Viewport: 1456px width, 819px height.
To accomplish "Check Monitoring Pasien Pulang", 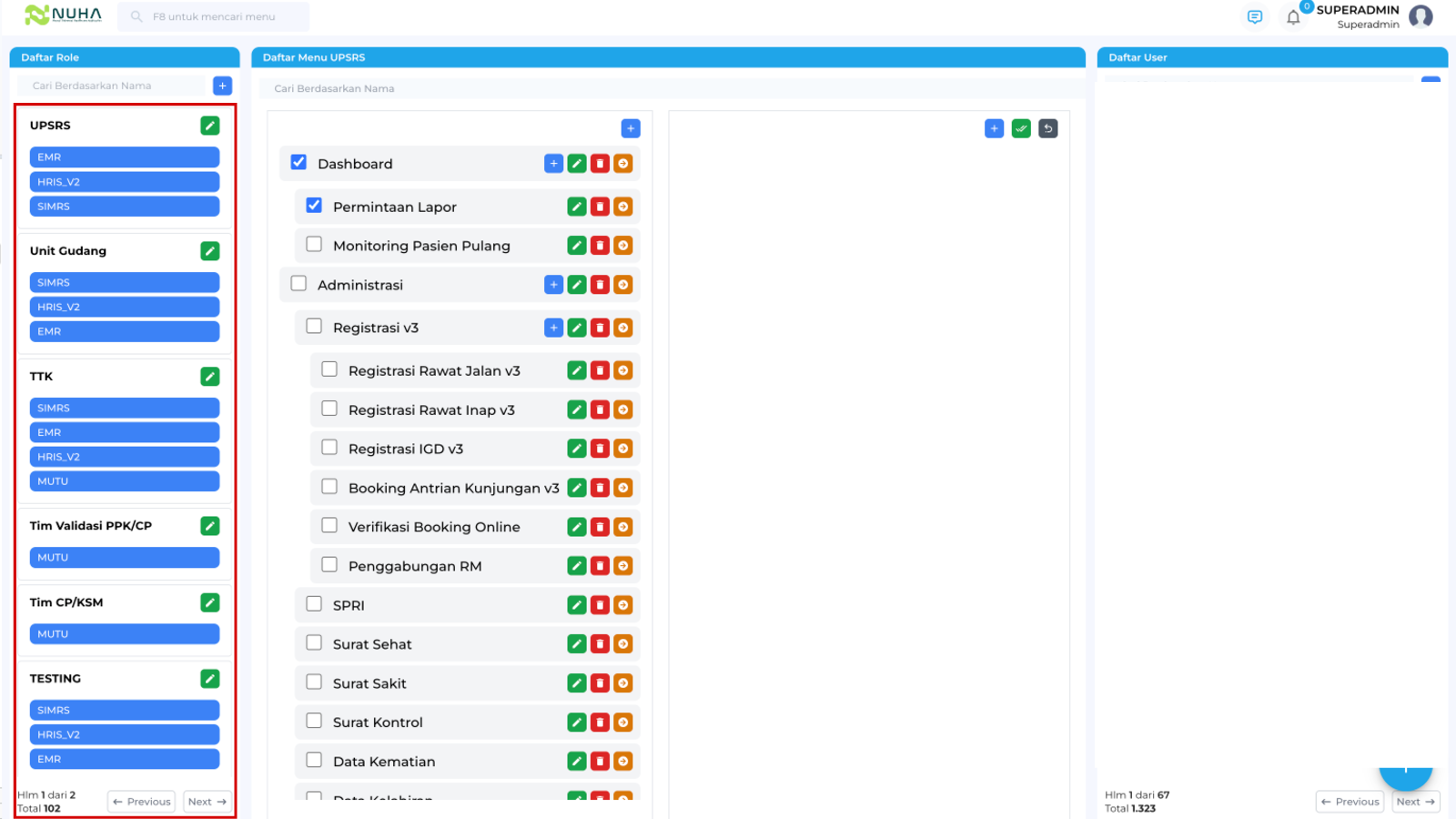I will point(314,244).
